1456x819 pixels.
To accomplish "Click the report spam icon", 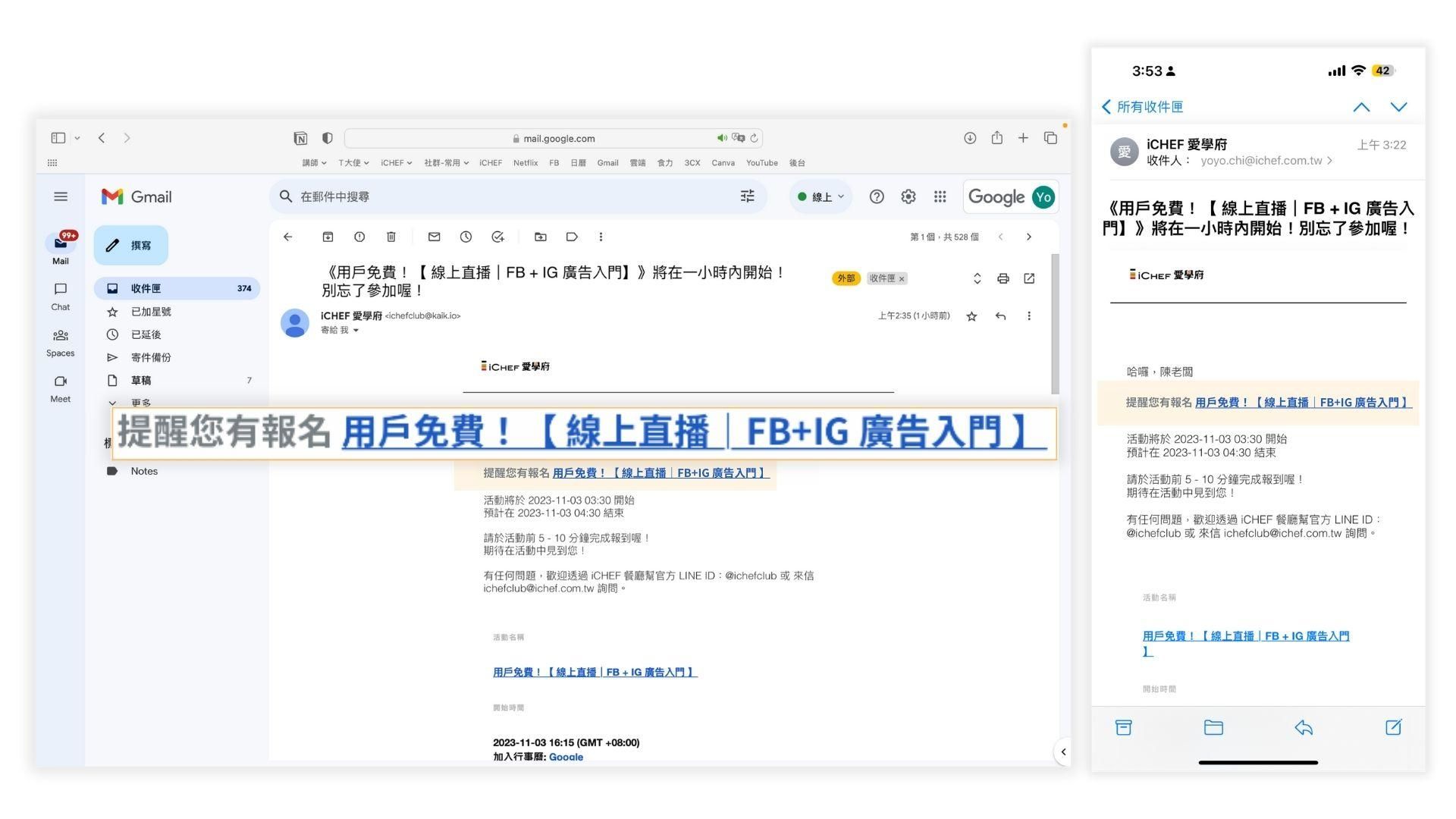I will (x=359, y=237).
